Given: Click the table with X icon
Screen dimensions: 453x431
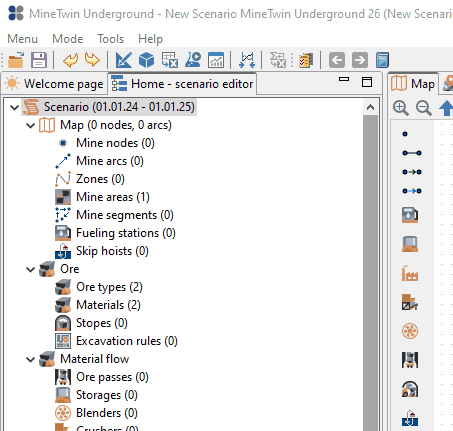Looking at the screenshot, I should 170,60.
